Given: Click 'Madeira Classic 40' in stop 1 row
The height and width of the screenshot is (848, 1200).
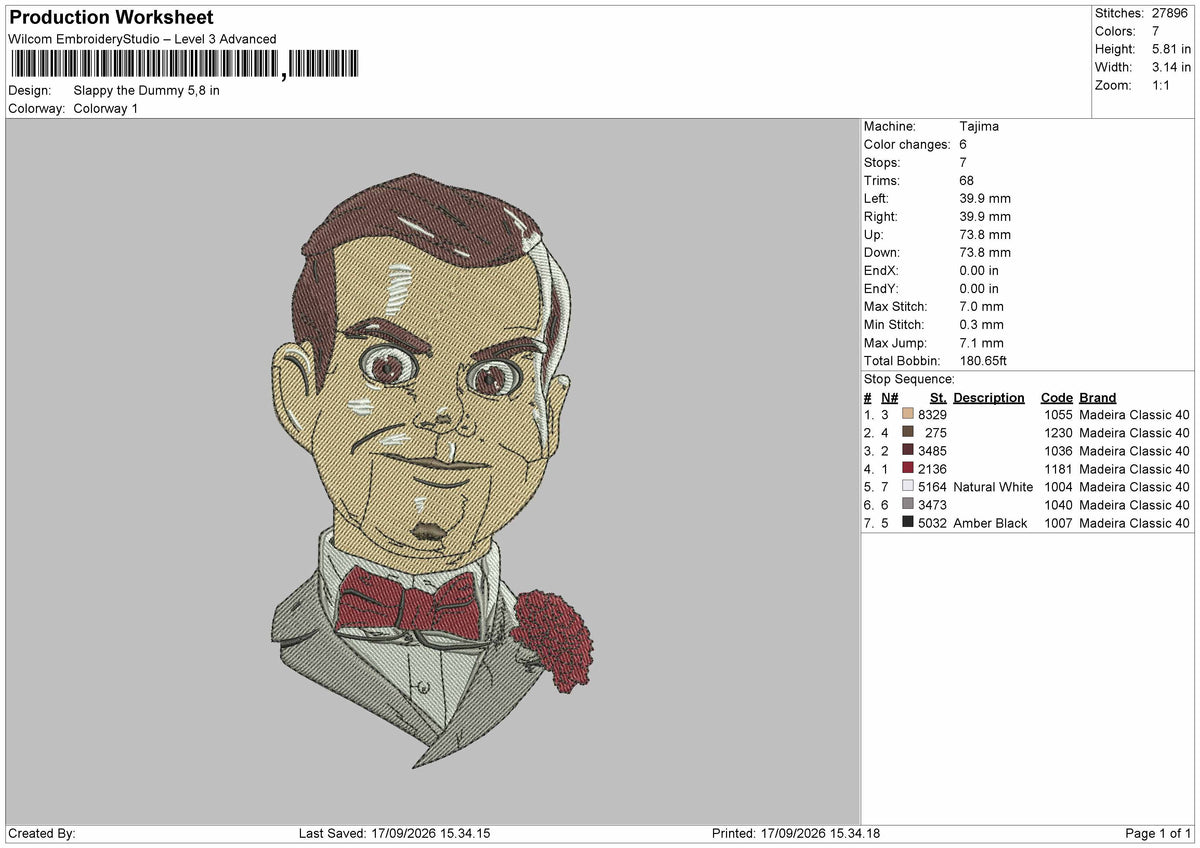Looking at the screenshot, I should coord(1135,415).
